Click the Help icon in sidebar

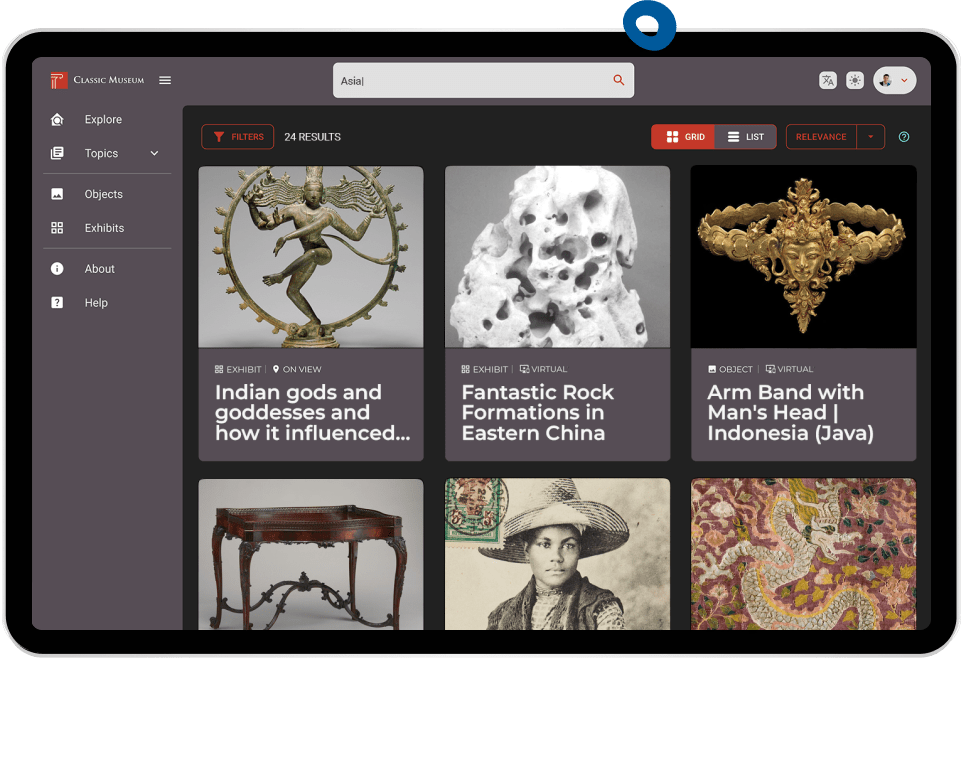pos(57,303)
